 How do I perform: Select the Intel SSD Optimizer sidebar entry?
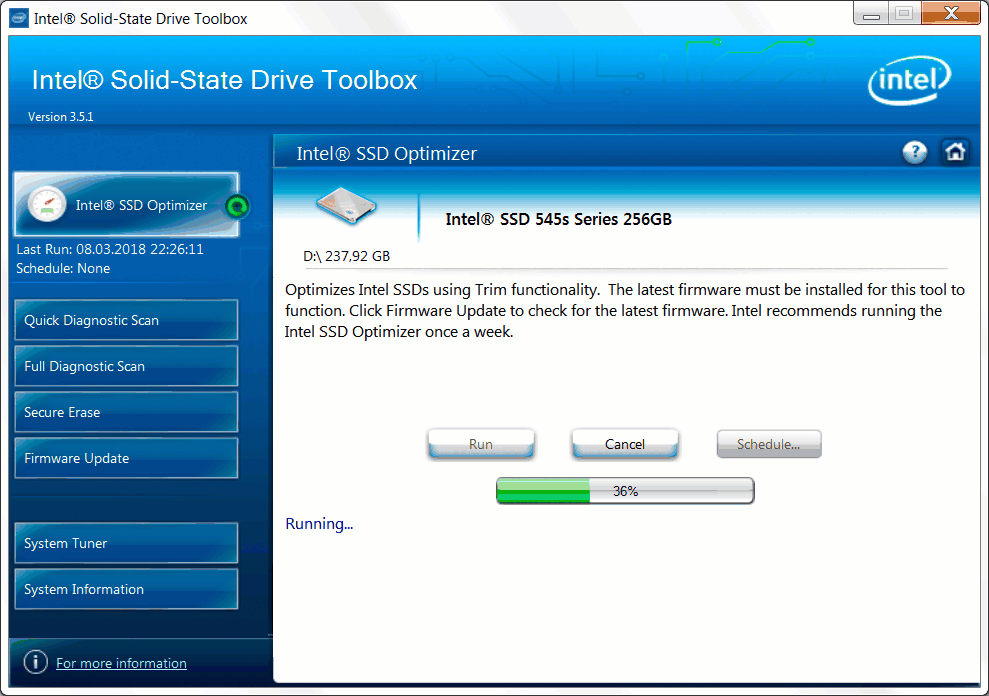point(126,204)
